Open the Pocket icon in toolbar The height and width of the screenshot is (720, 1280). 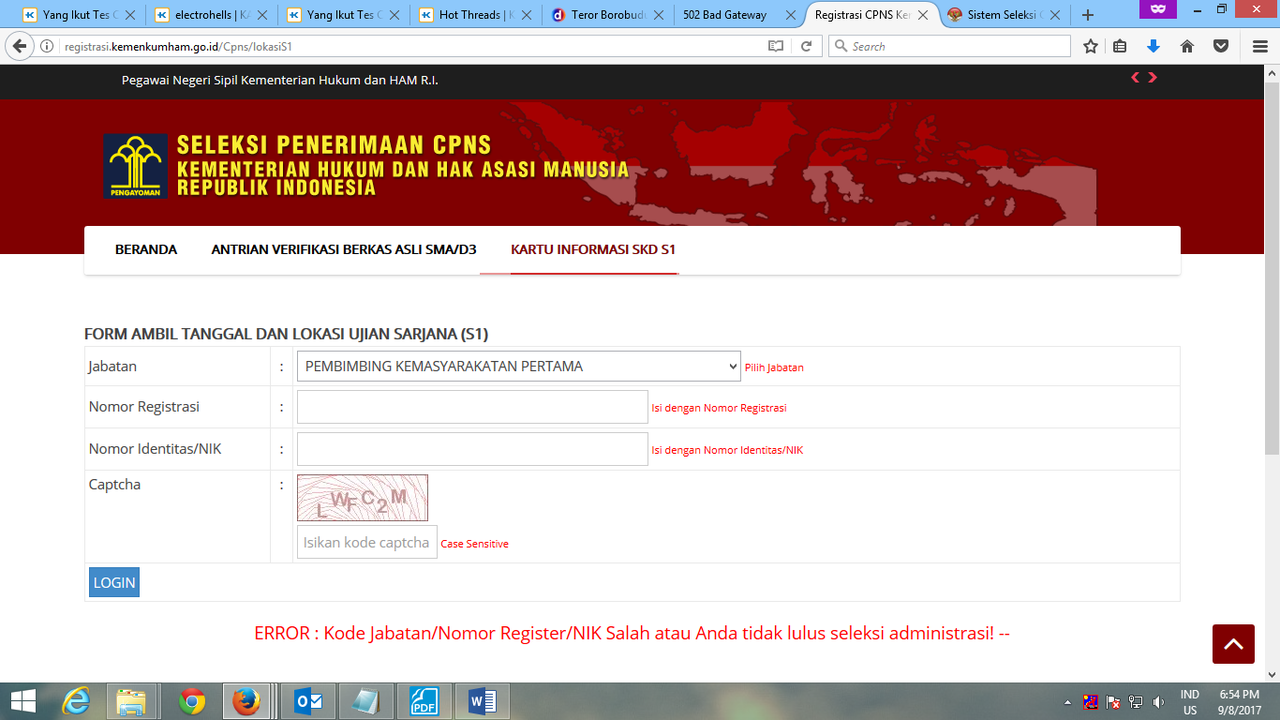point(1221,46)
